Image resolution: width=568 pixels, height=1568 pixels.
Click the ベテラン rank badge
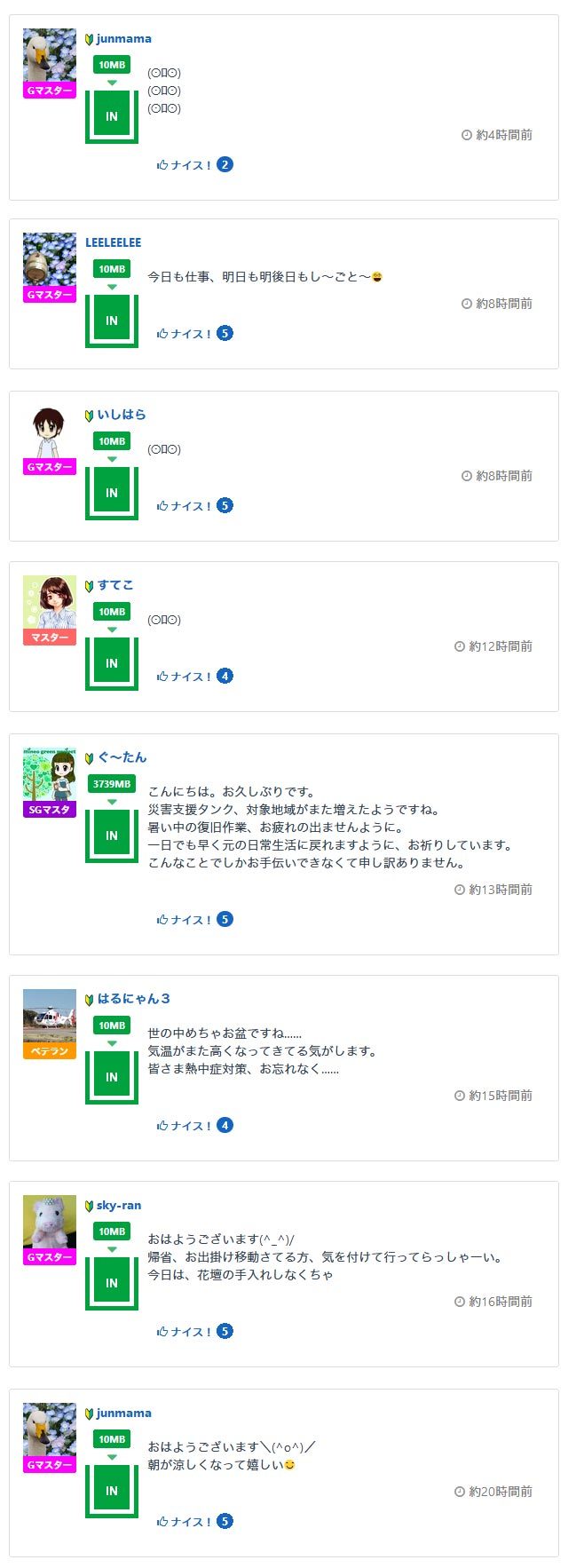point(50,1051)
